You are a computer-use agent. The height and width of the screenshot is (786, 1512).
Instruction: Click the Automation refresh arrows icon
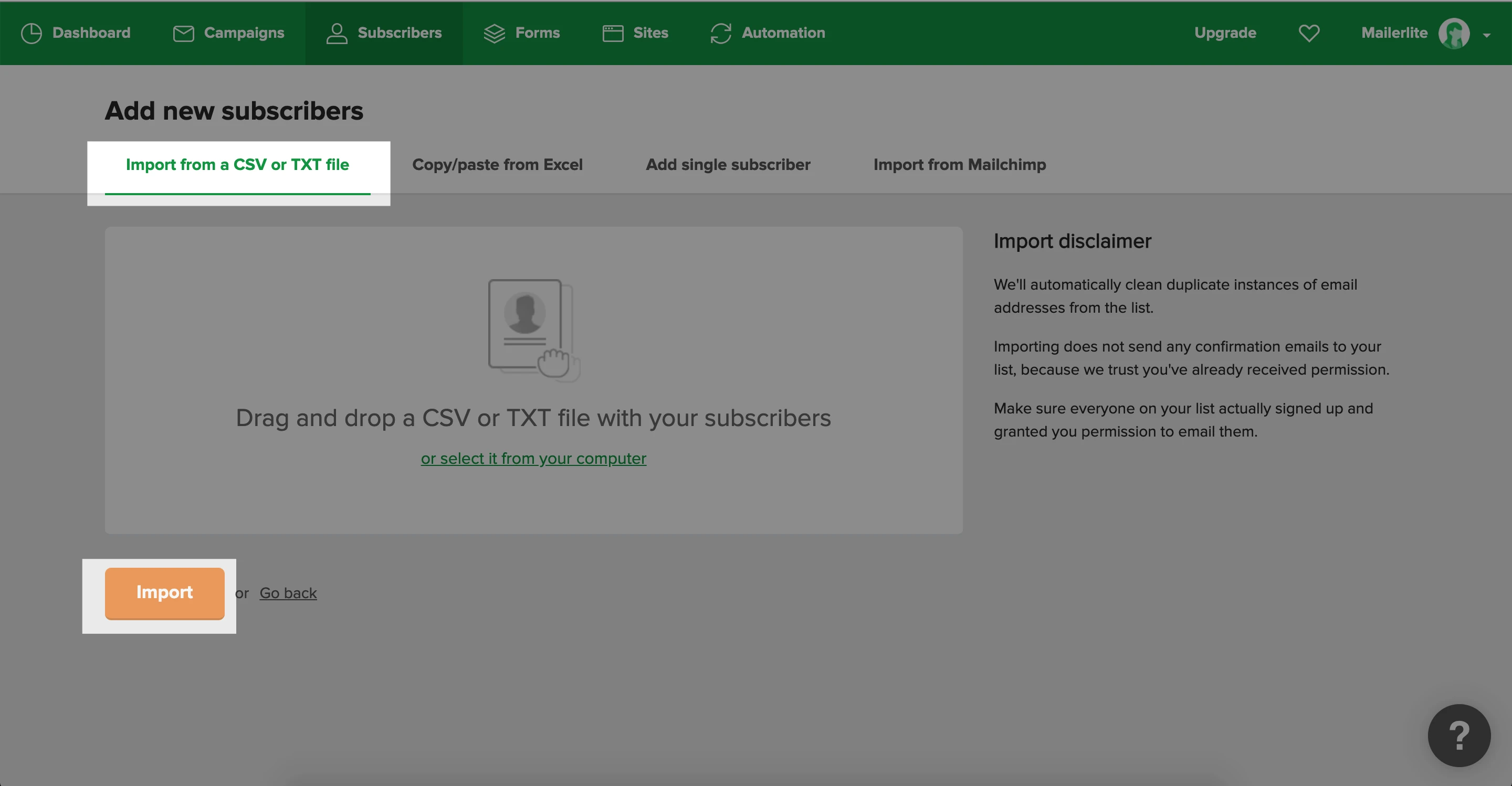click(721, 34)
